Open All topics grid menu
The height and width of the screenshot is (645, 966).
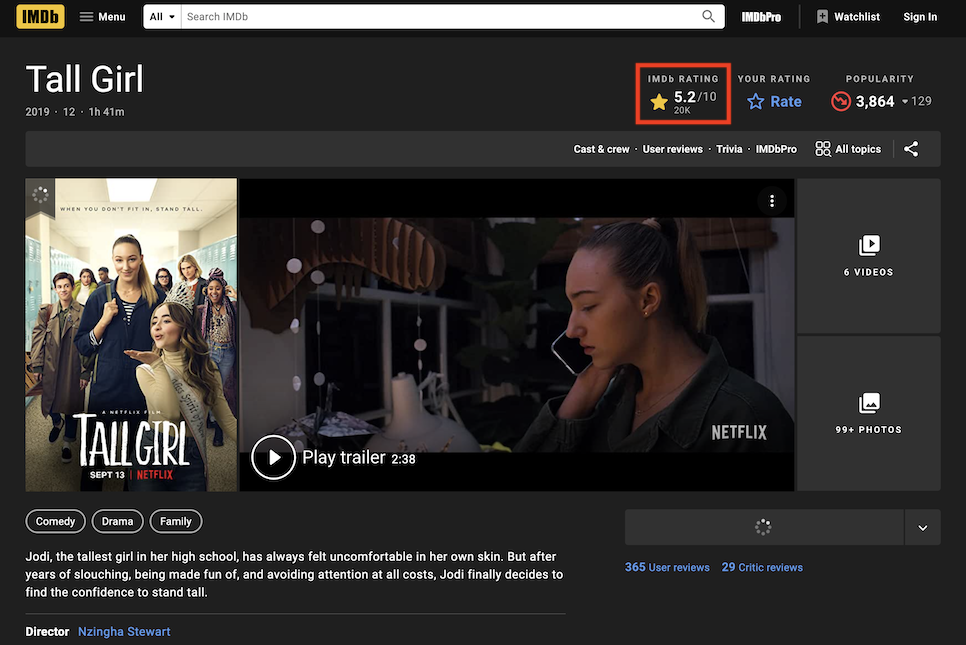tap(848, 149)
